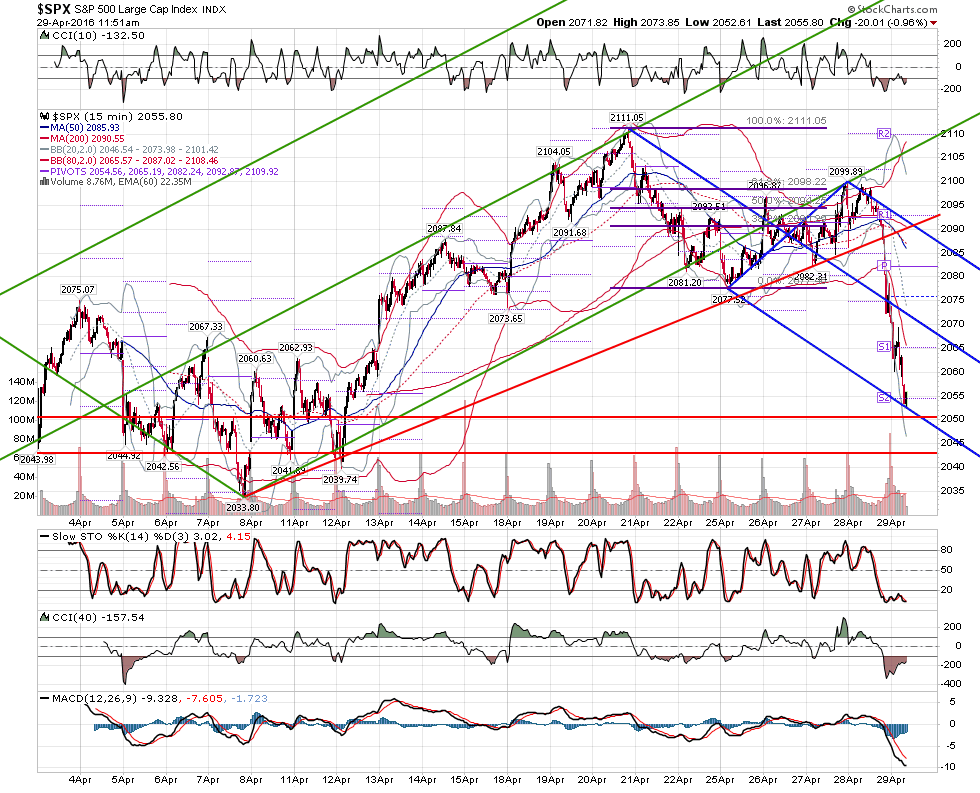Click the black line marker beside MACD(12,26,9)
Viewport: 980px width, 793px height.
[44, 699]
